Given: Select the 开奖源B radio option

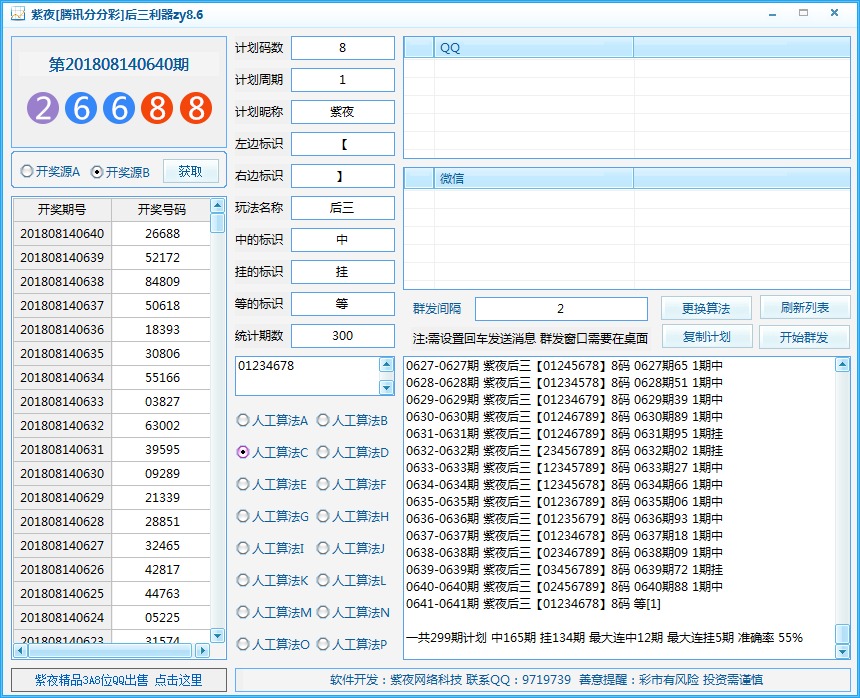Looking at the screenshot, I should point(97,172).
